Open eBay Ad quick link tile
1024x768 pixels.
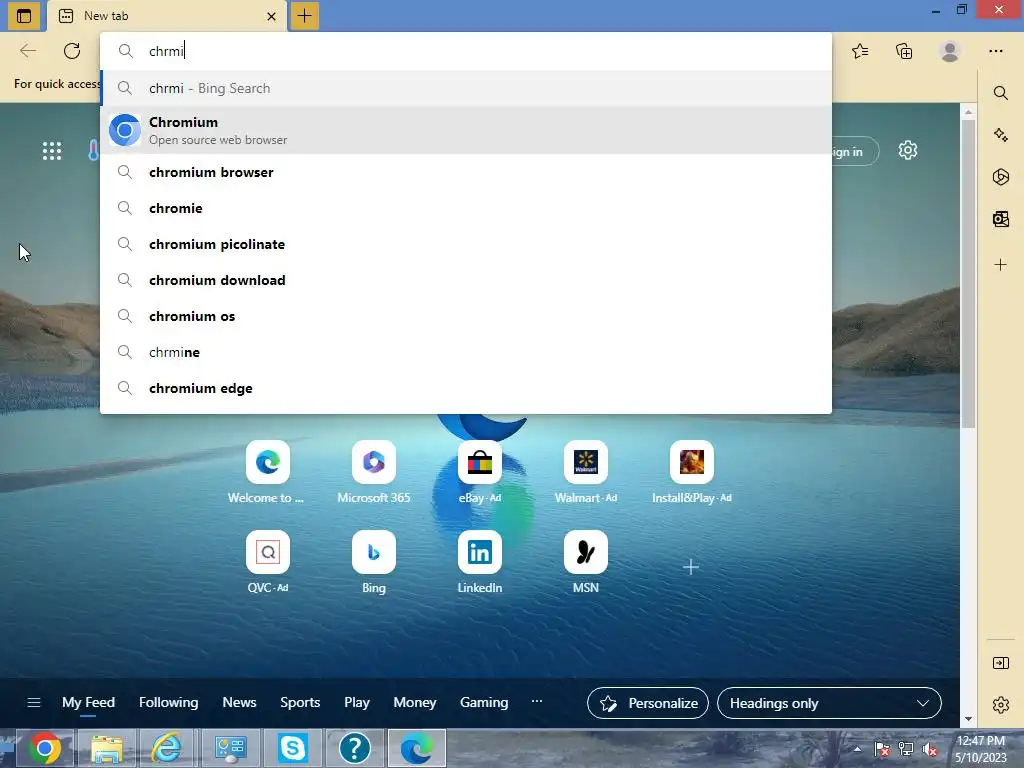[479, 473]
